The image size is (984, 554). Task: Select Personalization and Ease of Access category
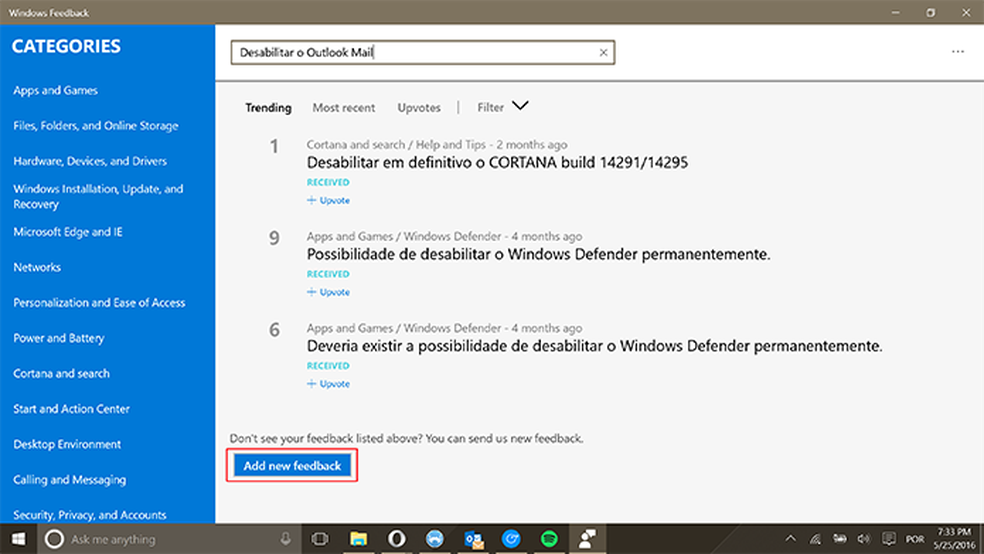pos(99,302)
